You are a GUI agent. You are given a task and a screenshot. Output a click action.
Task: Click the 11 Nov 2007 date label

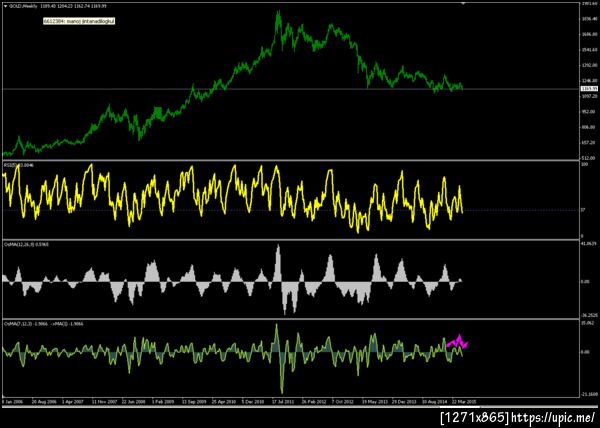[x=104, y=402]
